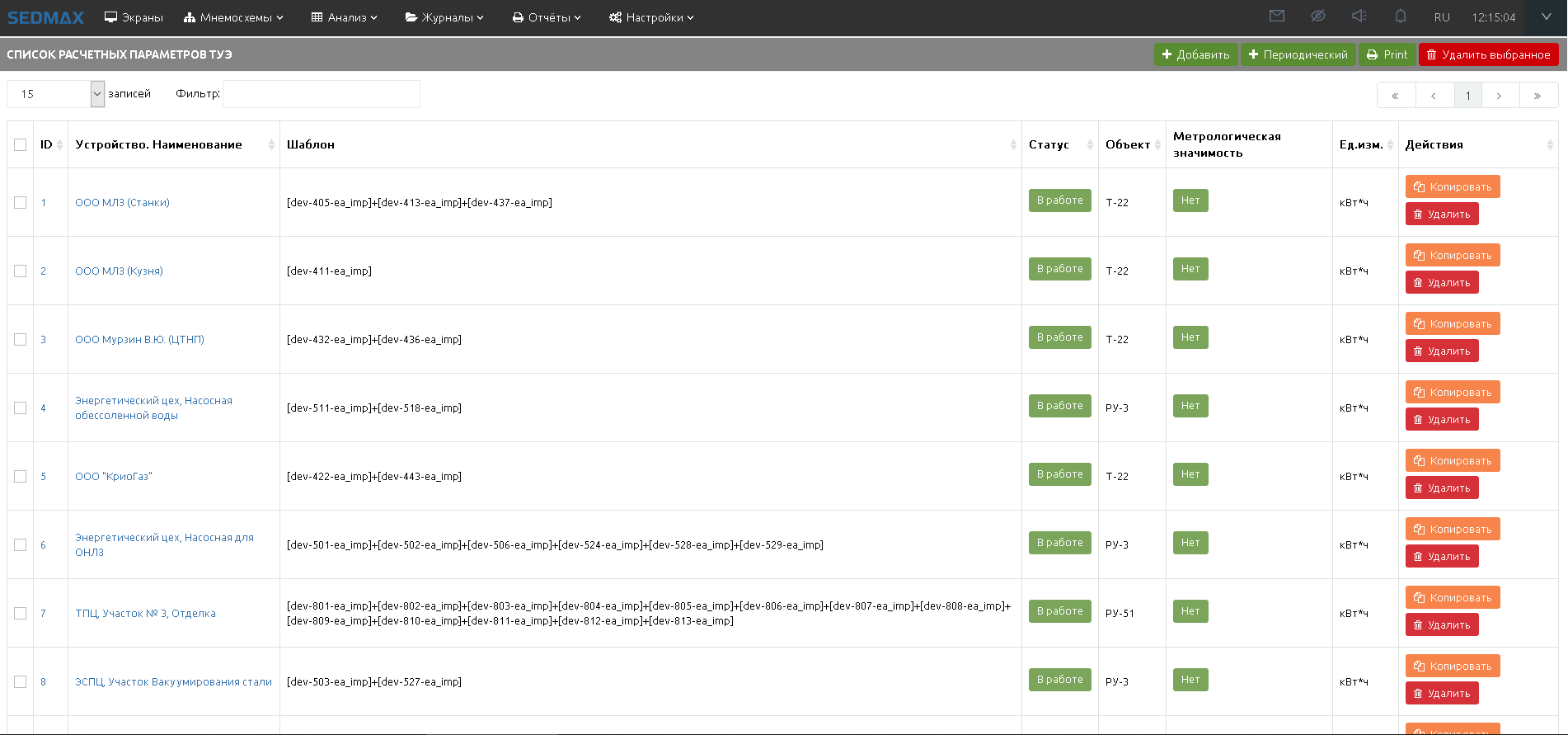1568x735 pixels.
Task: Click into the Фильтр text field
Action: click(x=321, y=94)
